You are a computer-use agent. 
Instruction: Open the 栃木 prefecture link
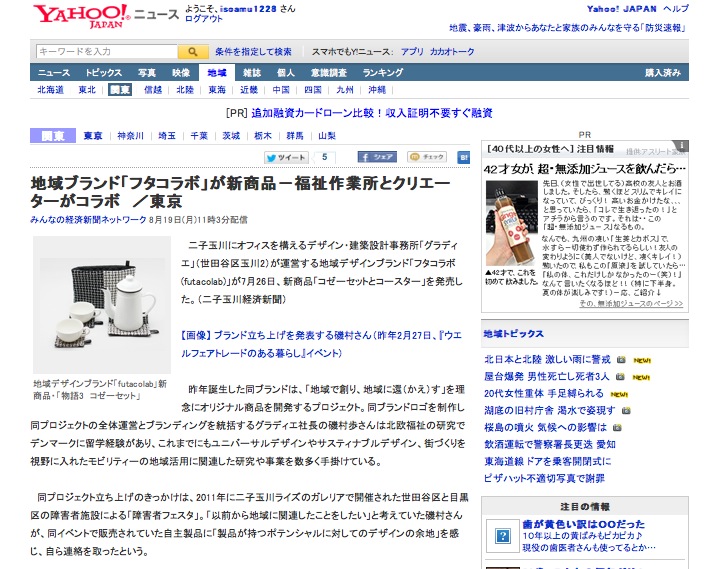[x=263, y=136]
